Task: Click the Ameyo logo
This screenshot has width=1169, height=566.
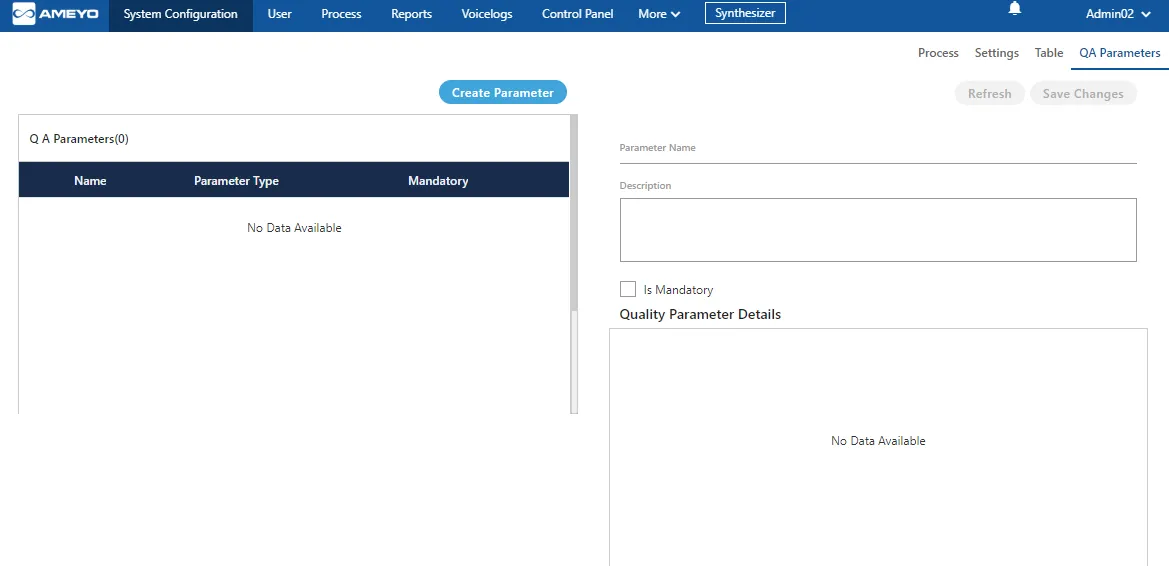Action: click(x=56, y=14)
